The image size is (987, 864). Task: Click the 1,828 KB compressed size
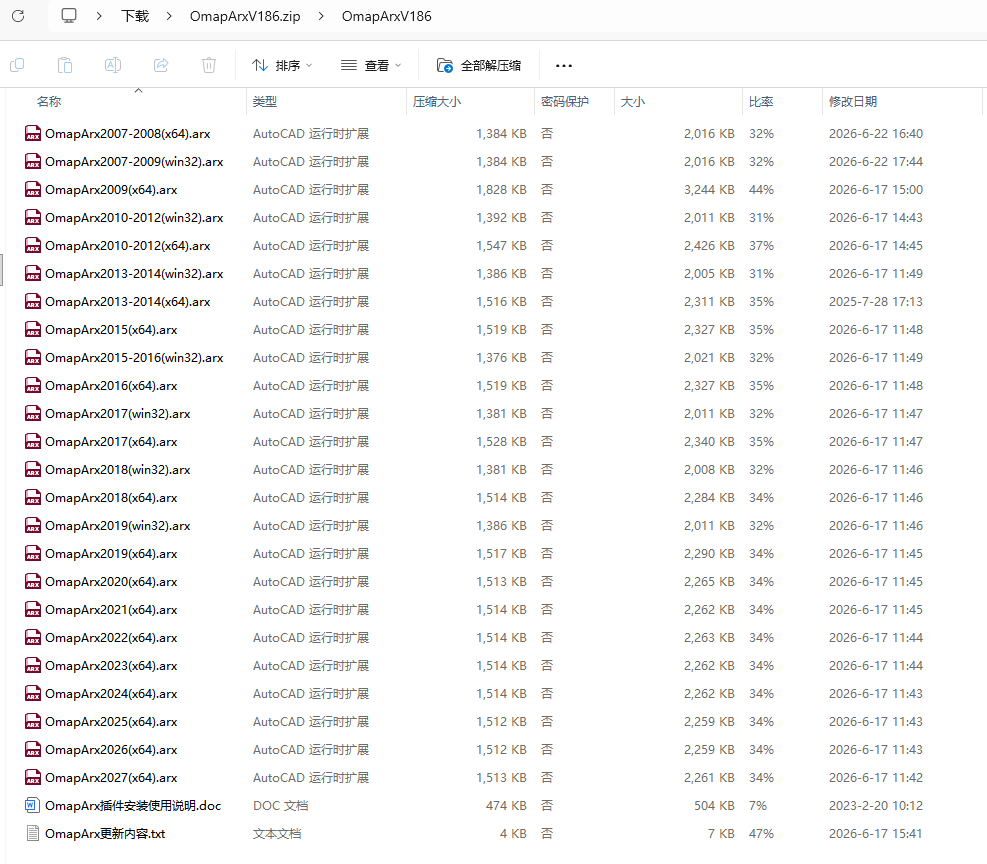501,189
